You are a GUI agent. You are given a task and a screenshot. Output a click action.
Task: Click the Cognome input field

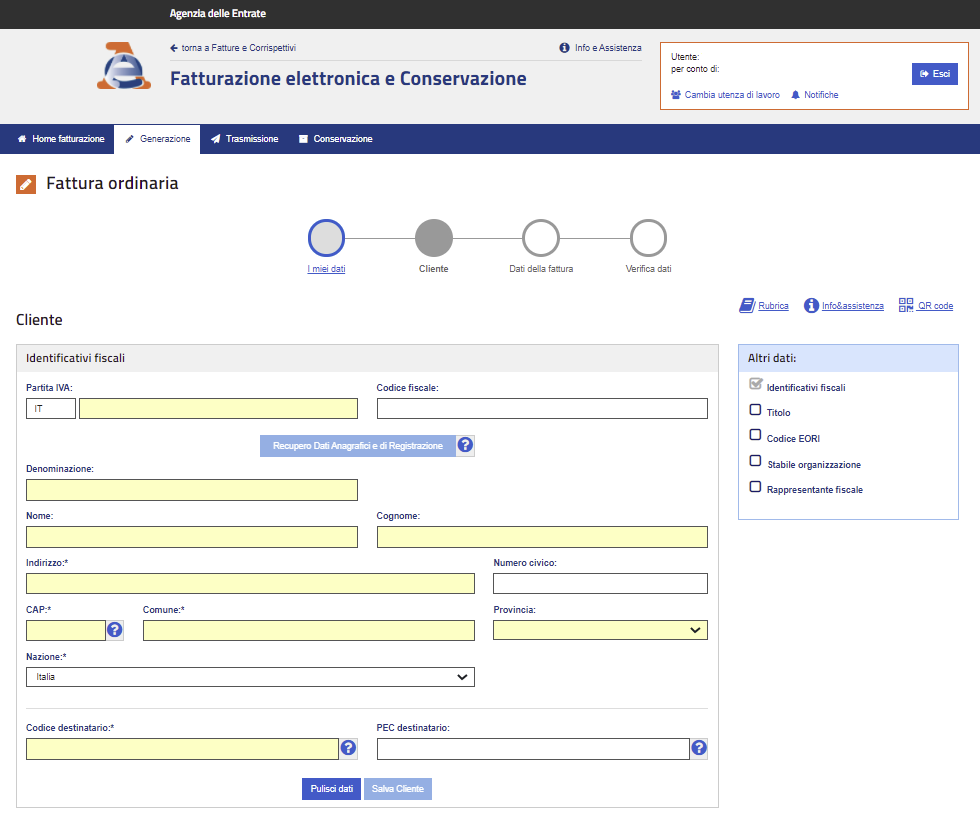[542, 537]
